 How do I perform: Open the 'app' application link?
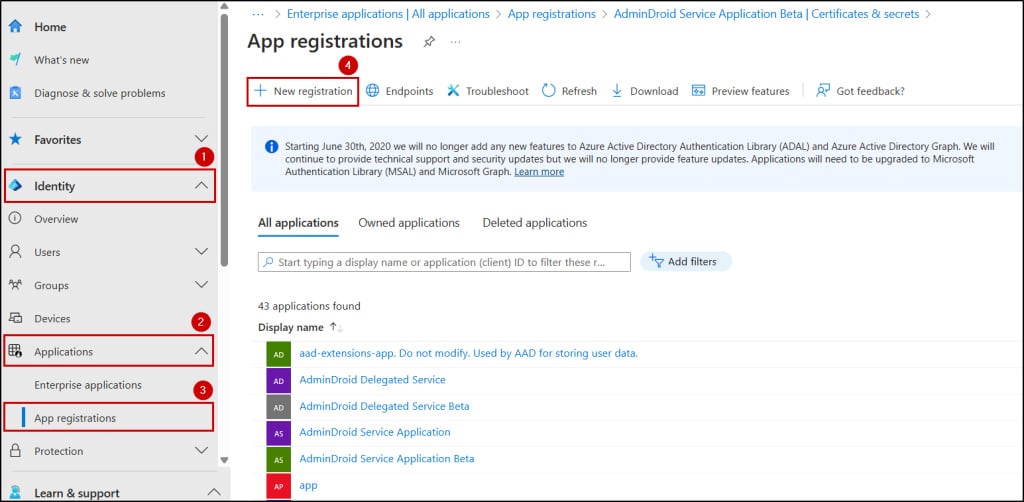[308, 486]
